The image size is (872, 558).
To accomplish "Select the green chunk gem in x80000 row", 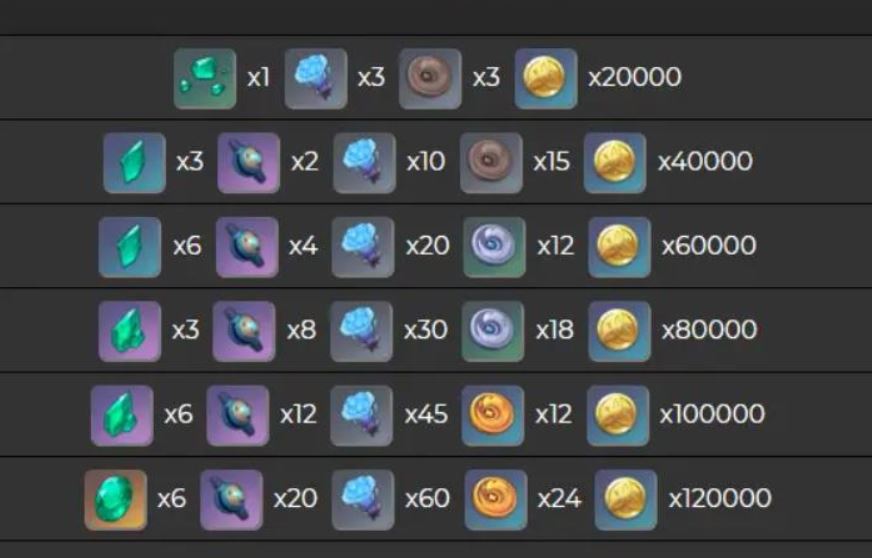I will 130,332.
